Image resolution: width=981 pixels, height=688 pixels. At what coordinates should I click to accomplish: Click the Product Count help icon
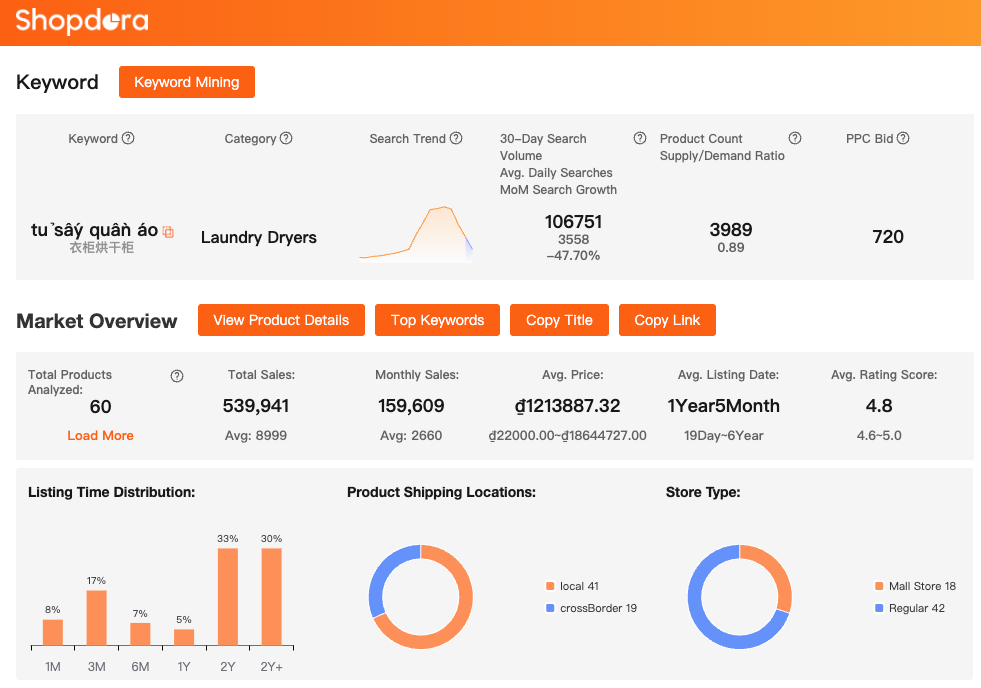click(x=795, y=139)
